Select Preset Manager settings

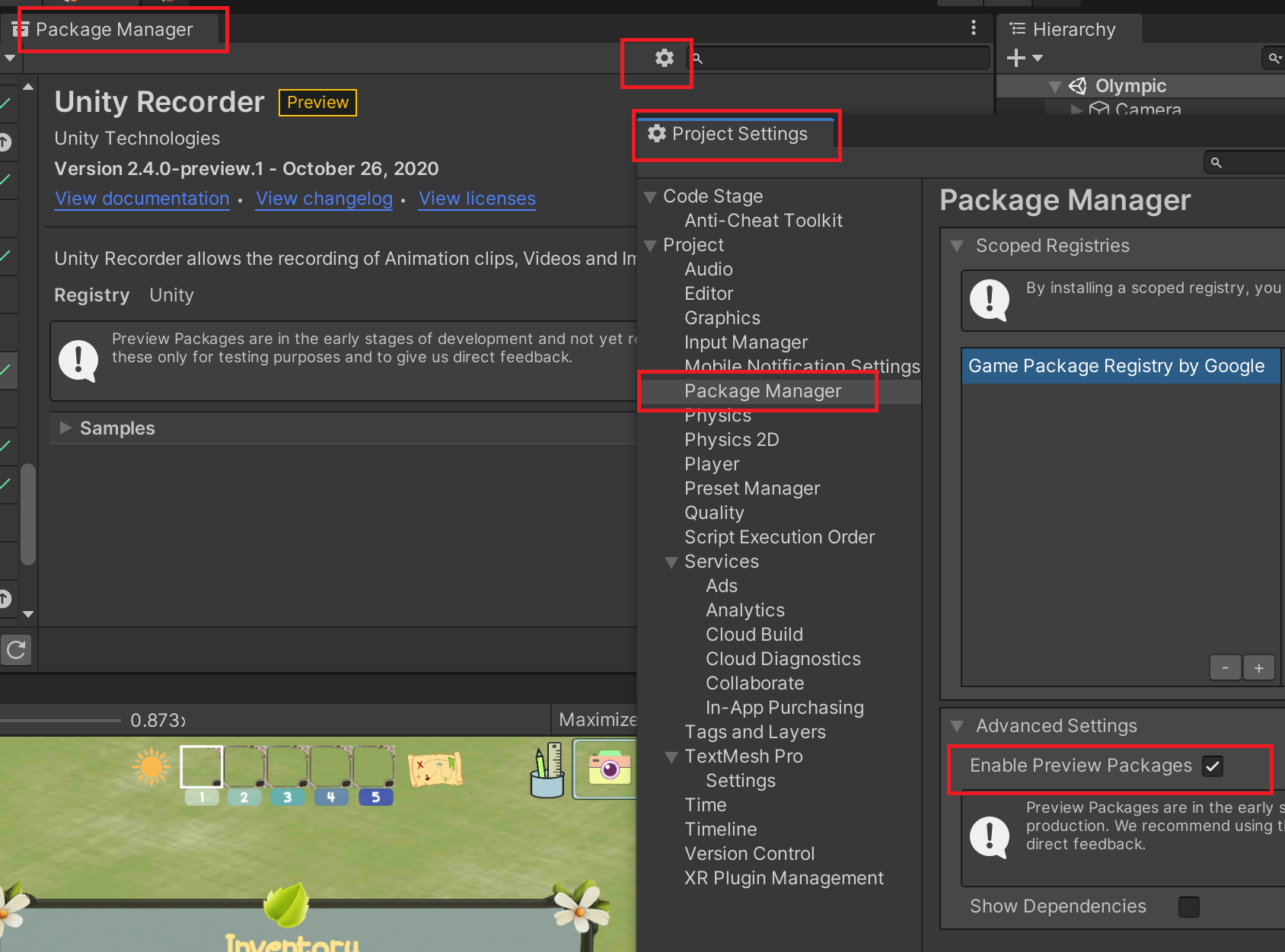click(x=752, y=489)
